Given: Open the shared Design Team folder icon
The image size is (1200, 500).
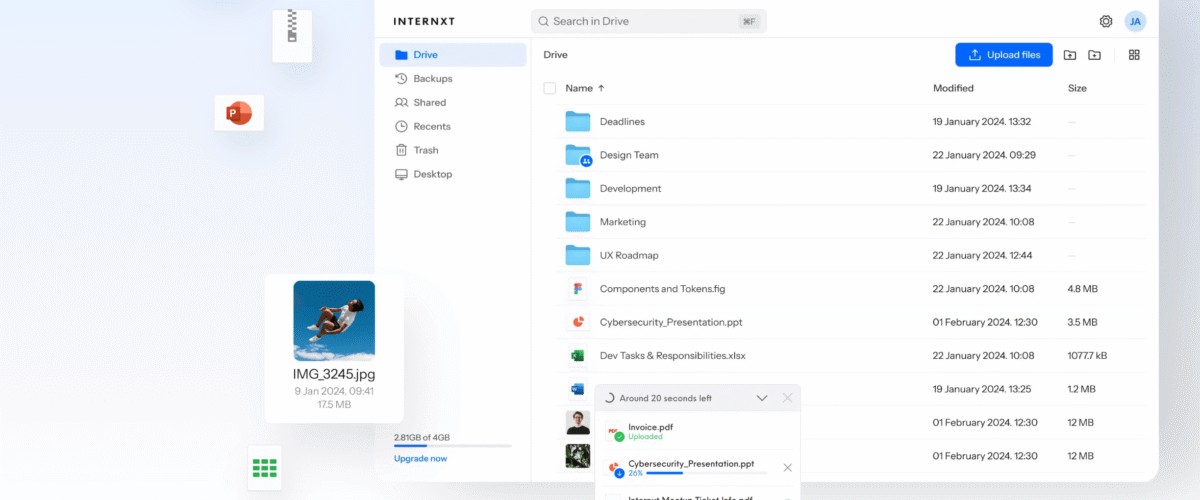Looking at the screenshot, I should tap(578, 155).
